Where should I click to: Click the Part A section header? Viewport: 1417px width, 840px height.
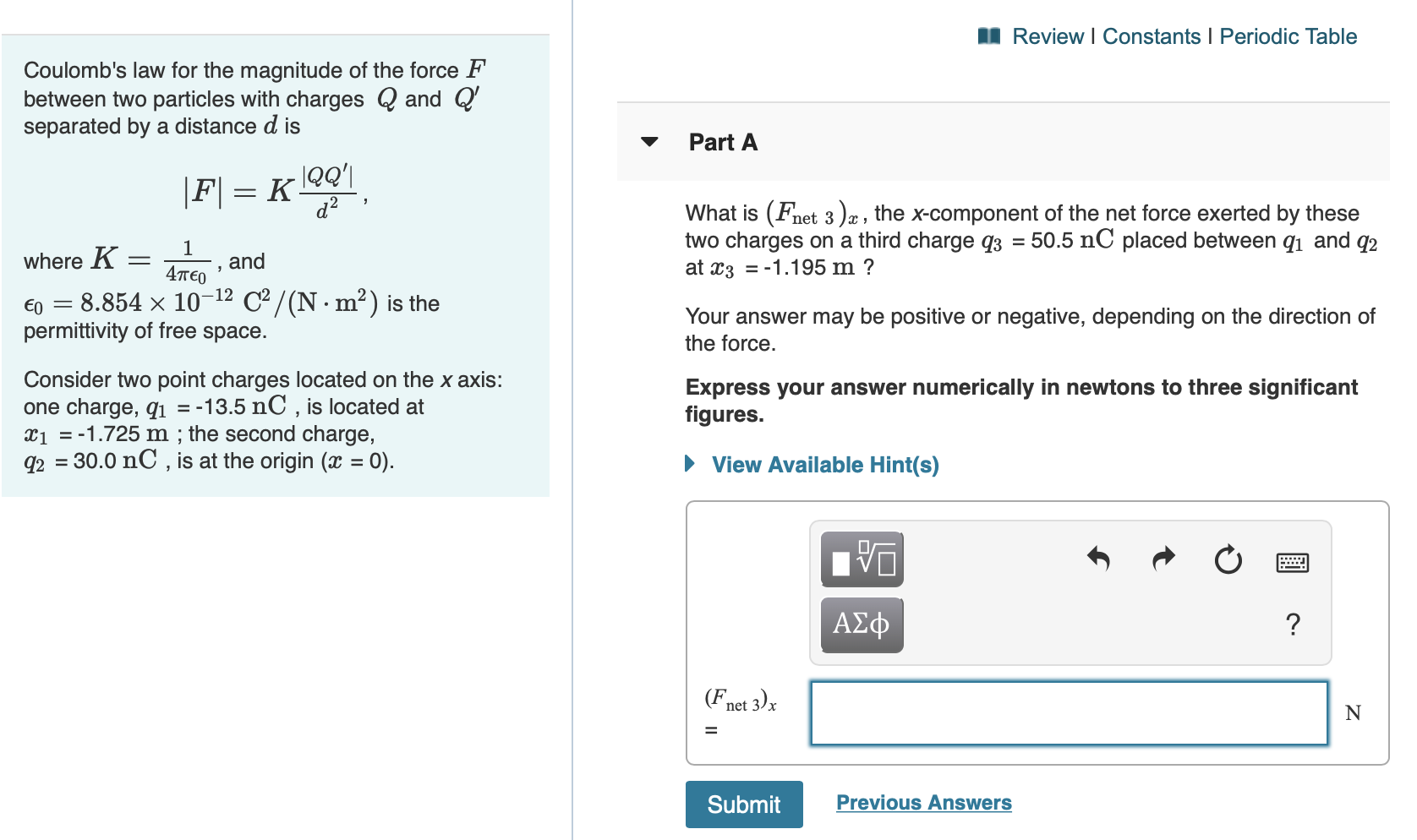click(x=722, y=142)
